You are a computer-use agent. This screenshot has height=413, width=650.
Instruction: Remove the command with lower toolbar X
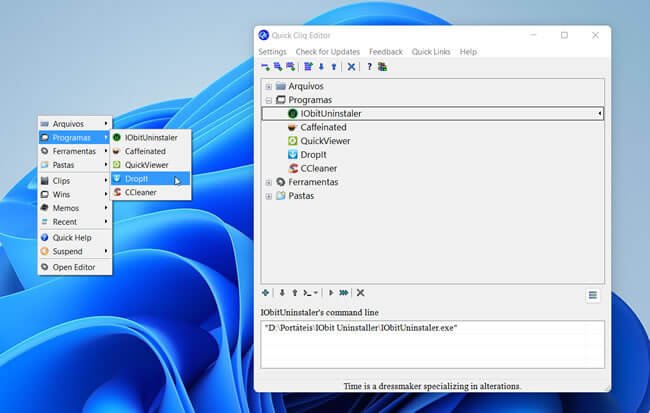pos(361,293)
